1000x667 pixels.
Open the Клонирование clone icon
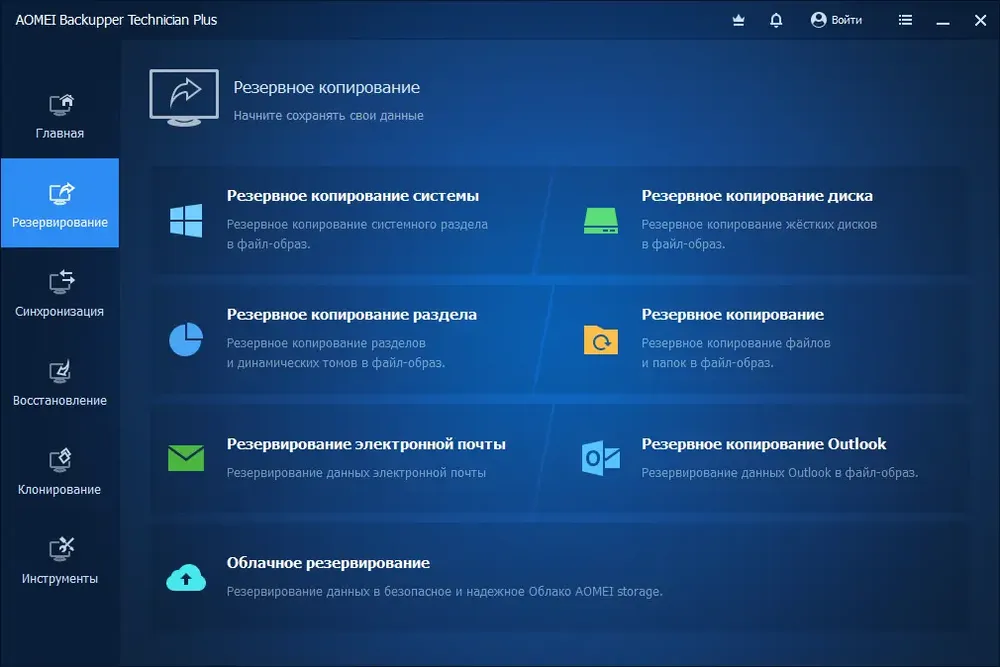pyautogui.click(x=60, y=460)
